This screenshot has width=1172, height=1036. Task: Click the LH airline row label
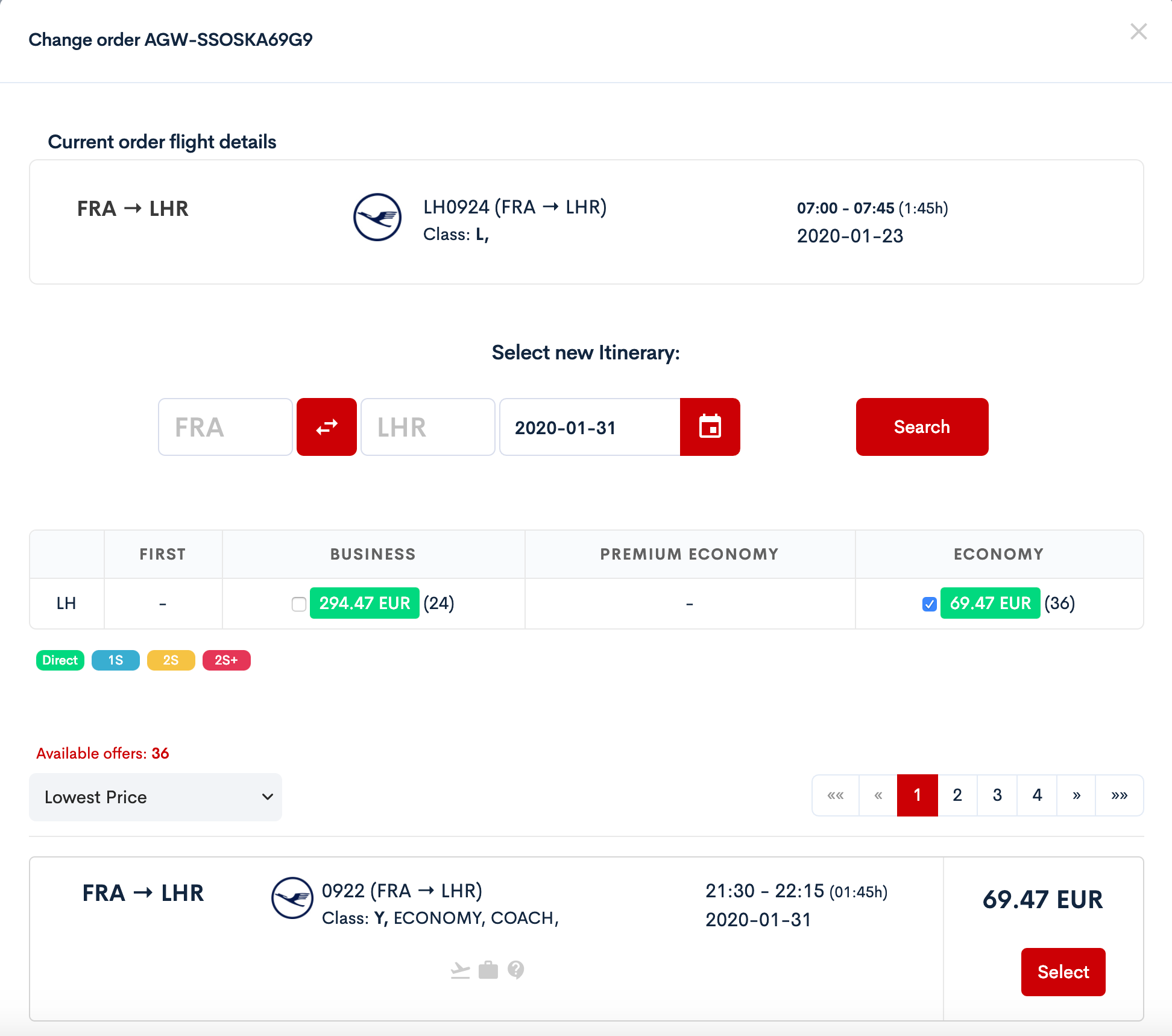66,604
